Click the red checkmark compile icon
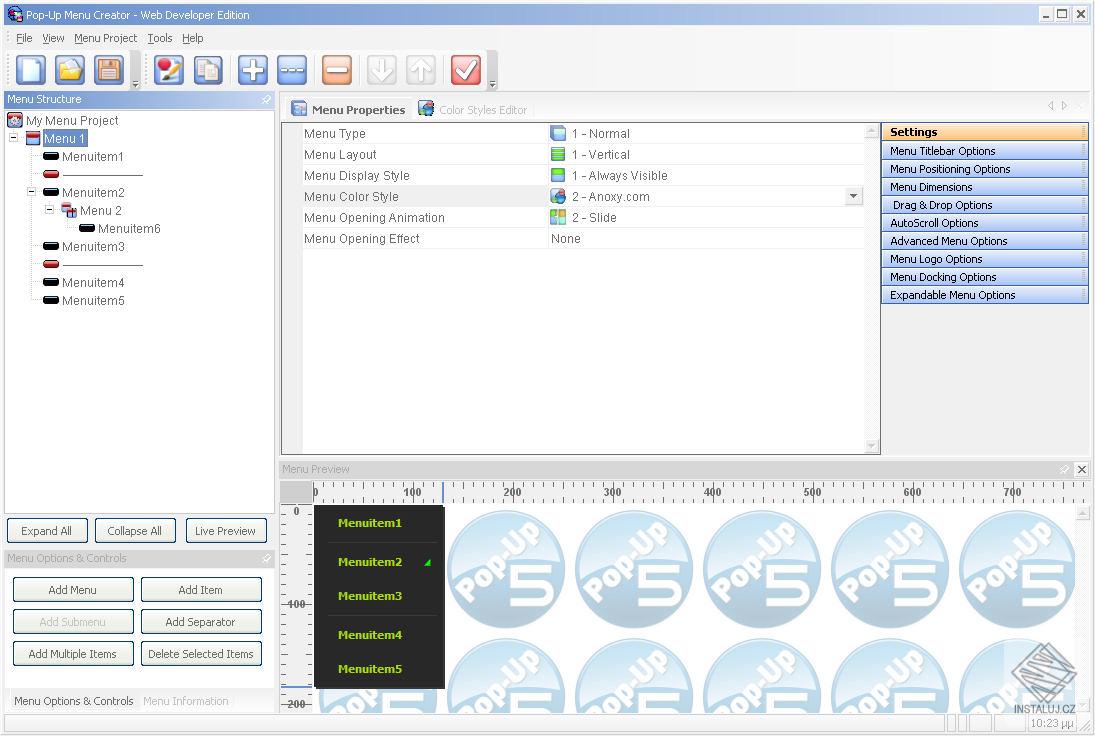The image size is (1095, 736). (x=465, y=70)
